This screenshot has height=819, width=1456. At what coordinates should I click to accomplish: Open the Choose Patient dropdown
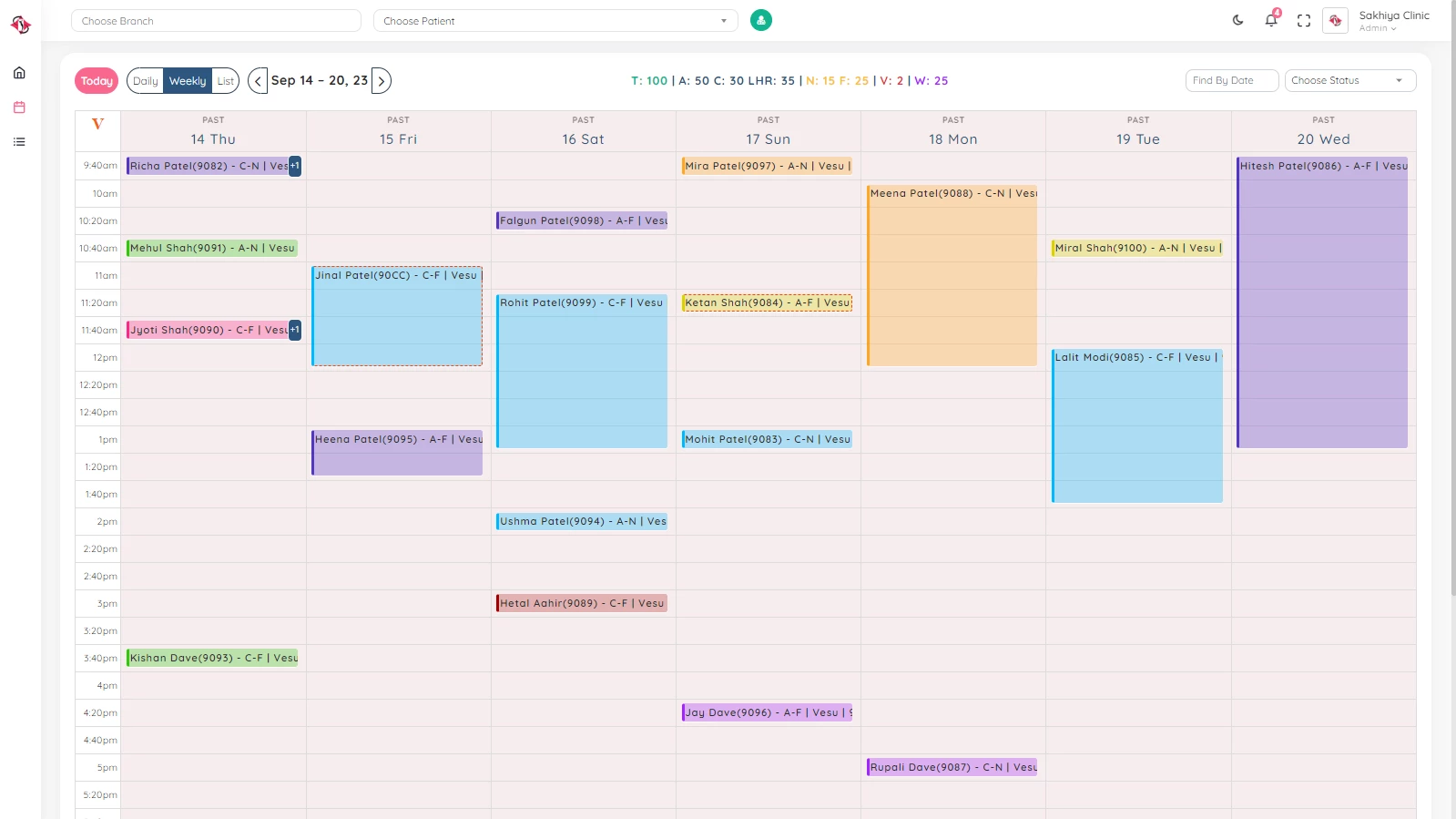pyautogui.click(x=555, y=21)
